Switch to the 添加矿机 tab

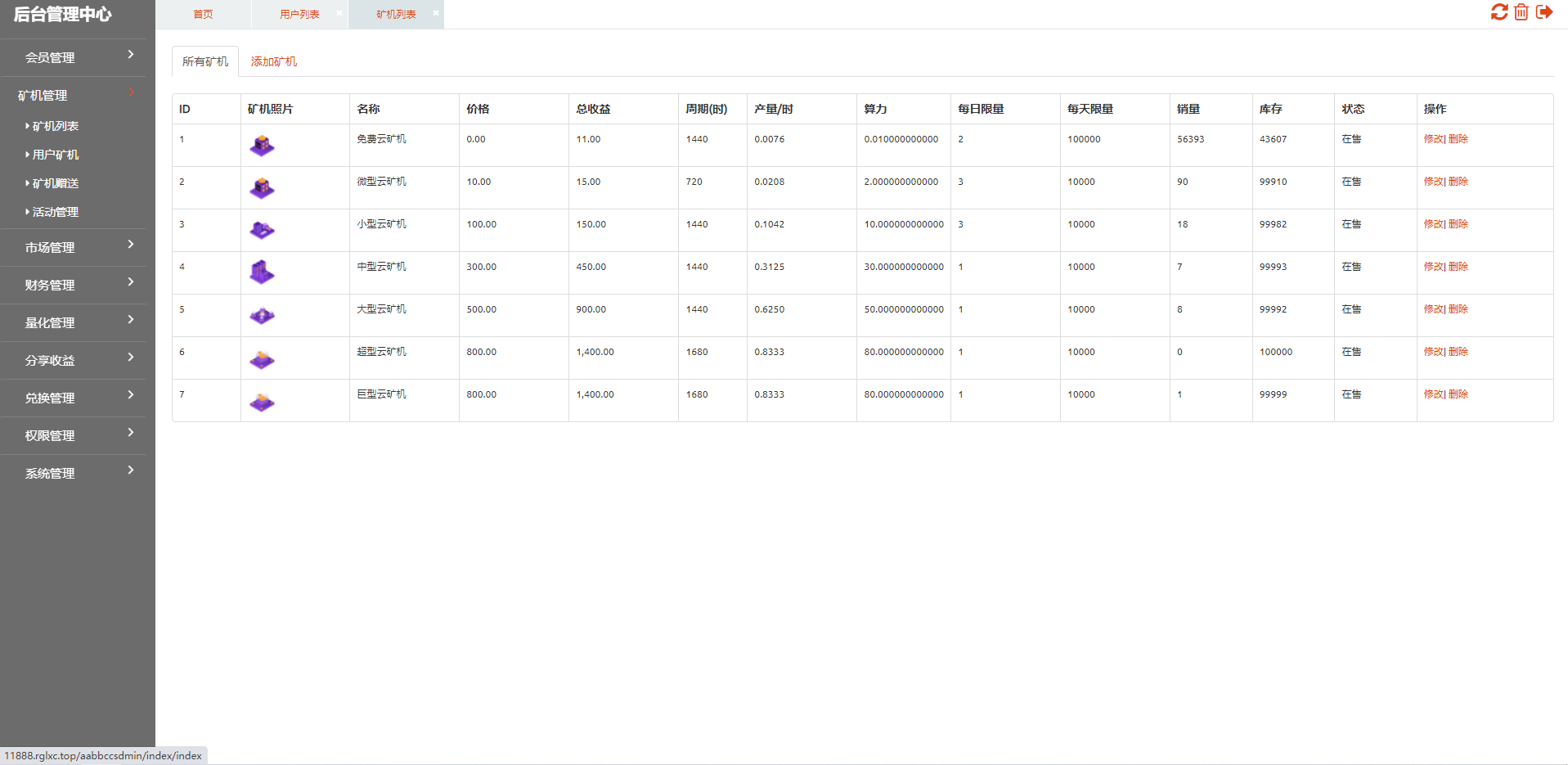click(x=273, y=61)
